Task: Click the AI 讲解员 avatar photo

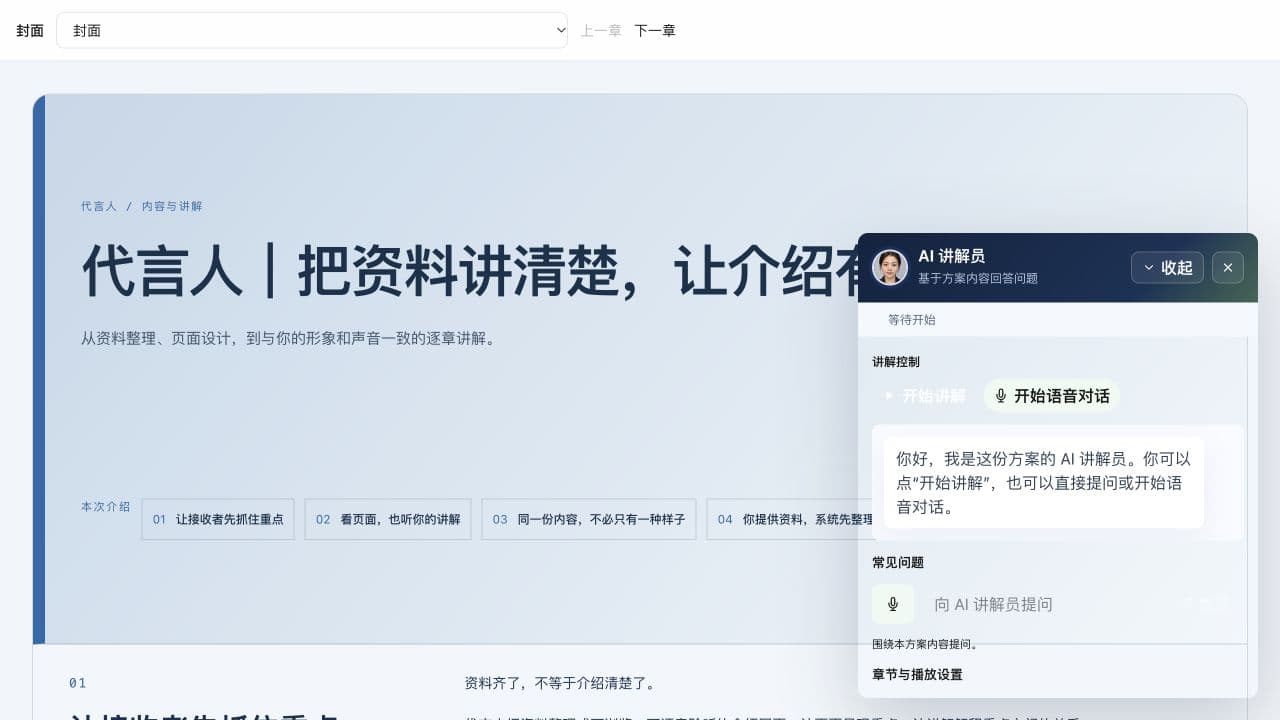Action: (890, 267)
